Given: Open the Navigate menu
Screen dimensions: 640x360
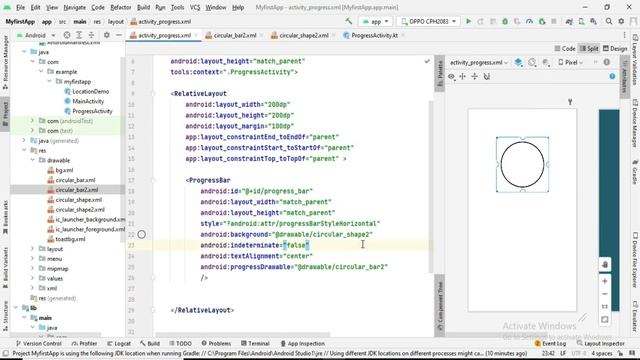Looking at the screenshot, I should coord(75,7).
